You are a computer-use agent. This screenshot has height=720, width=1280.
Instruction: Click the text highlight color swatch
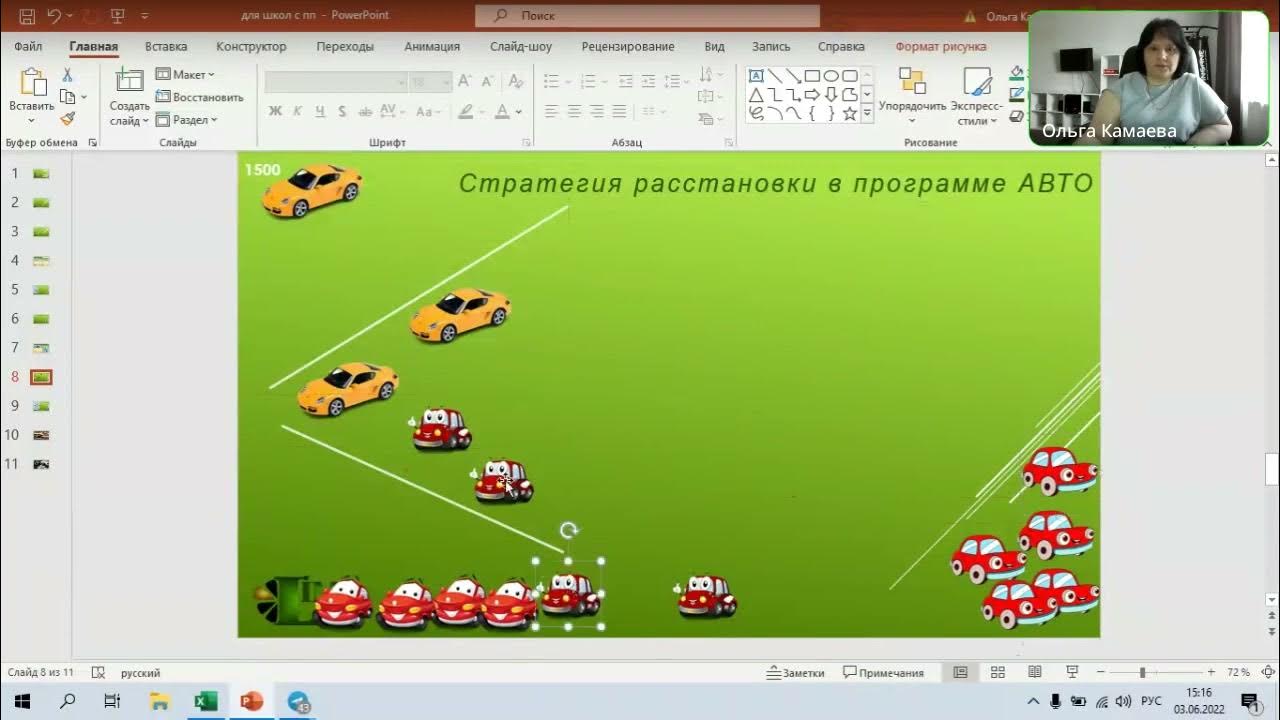pyautogui.click(x=465, y=112)
